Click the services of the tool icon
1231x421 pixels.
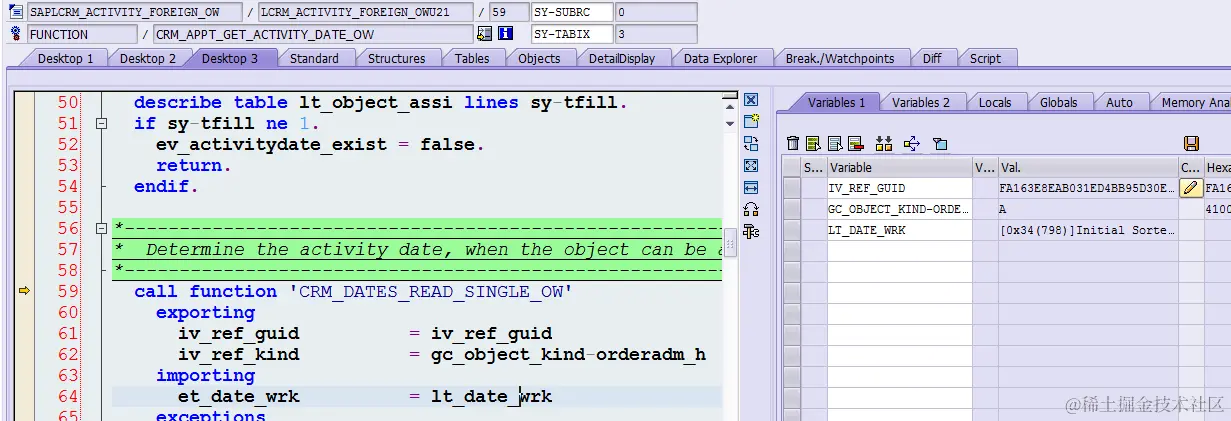tap(751, 210)
